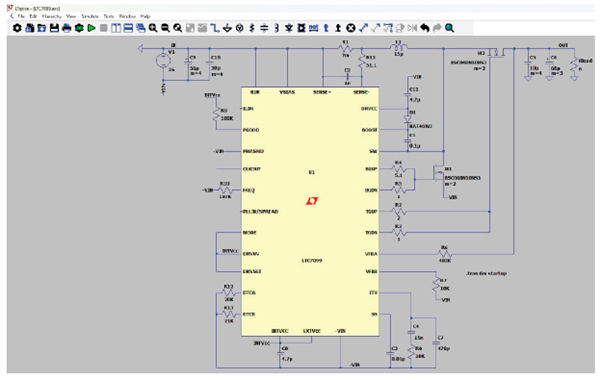Click the PGOOD pin label
602x380 pixels.
pyautogui.click(x=251, y=130)
